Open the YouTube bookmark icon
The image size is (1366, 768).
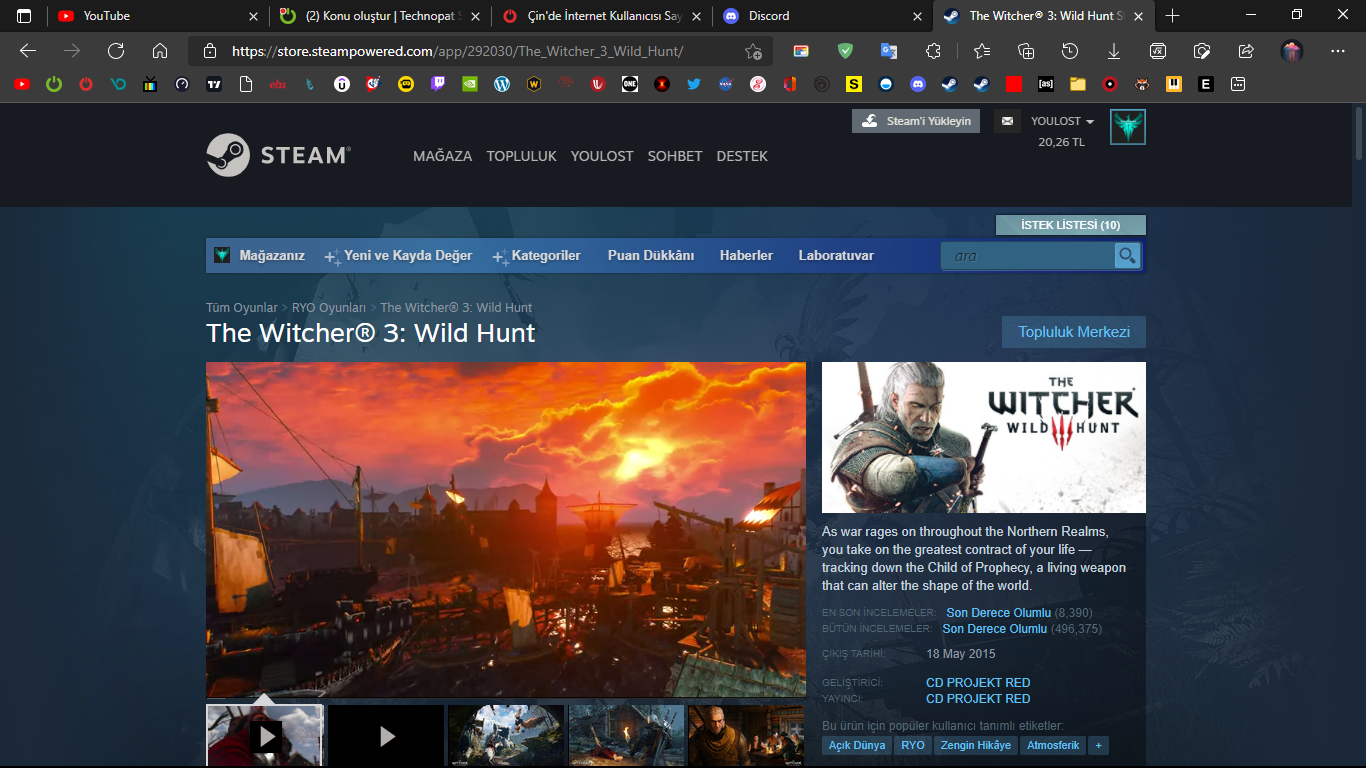click(x=22, y=85)
